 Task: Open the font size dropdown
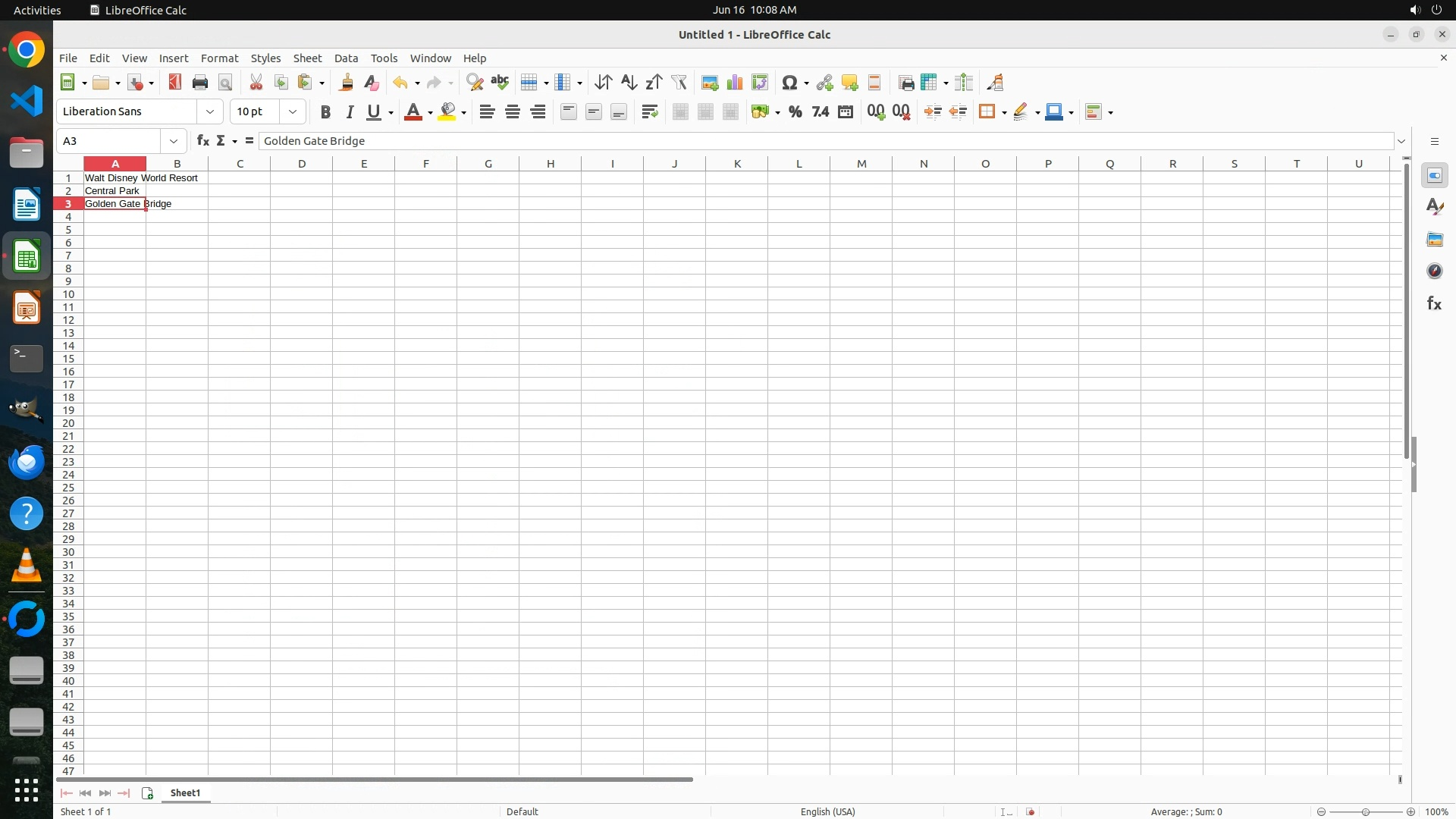pos(293,112)
